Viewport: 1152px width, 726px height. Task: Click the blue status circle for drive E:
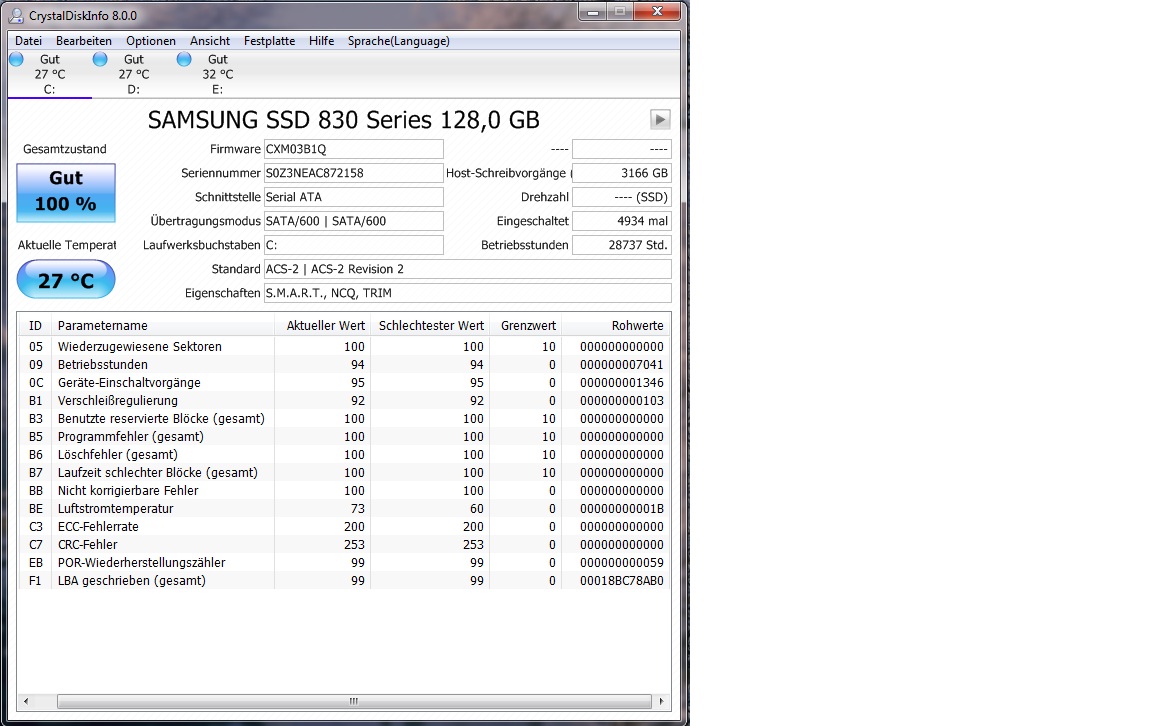point(184,60)
